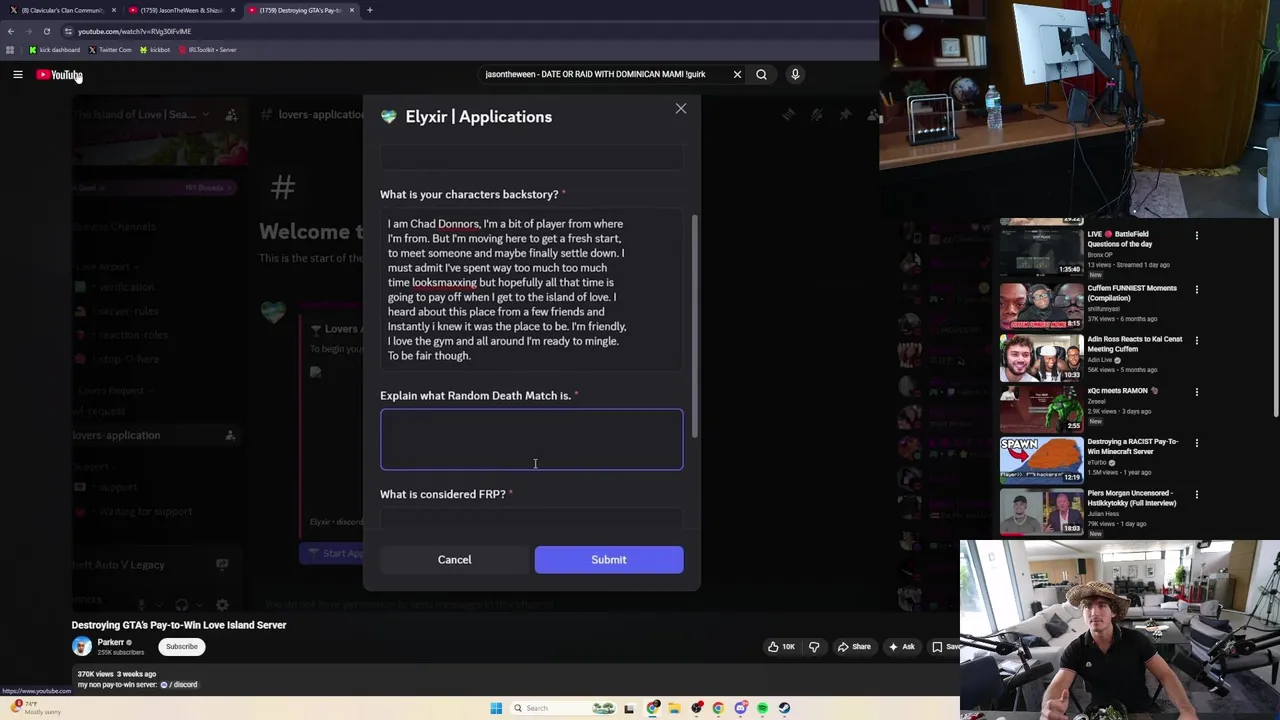Open the kick dashboard bookmark
This screenshot has height=720, width=1280.
[55, 50]
